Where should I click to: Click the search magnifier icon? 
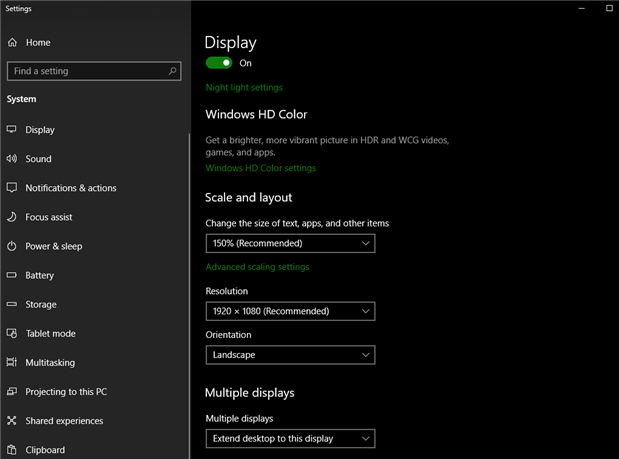click(173, 71)
